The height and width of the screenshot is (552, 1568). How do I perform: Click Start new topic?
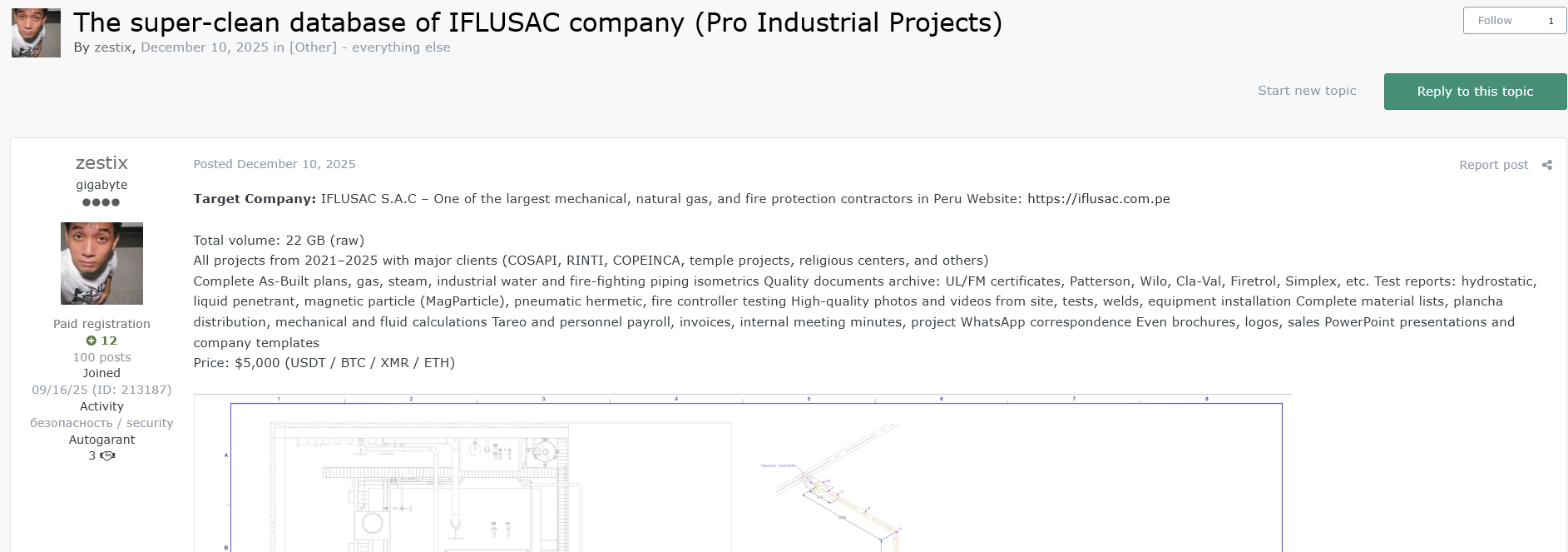coord(1306,91)
